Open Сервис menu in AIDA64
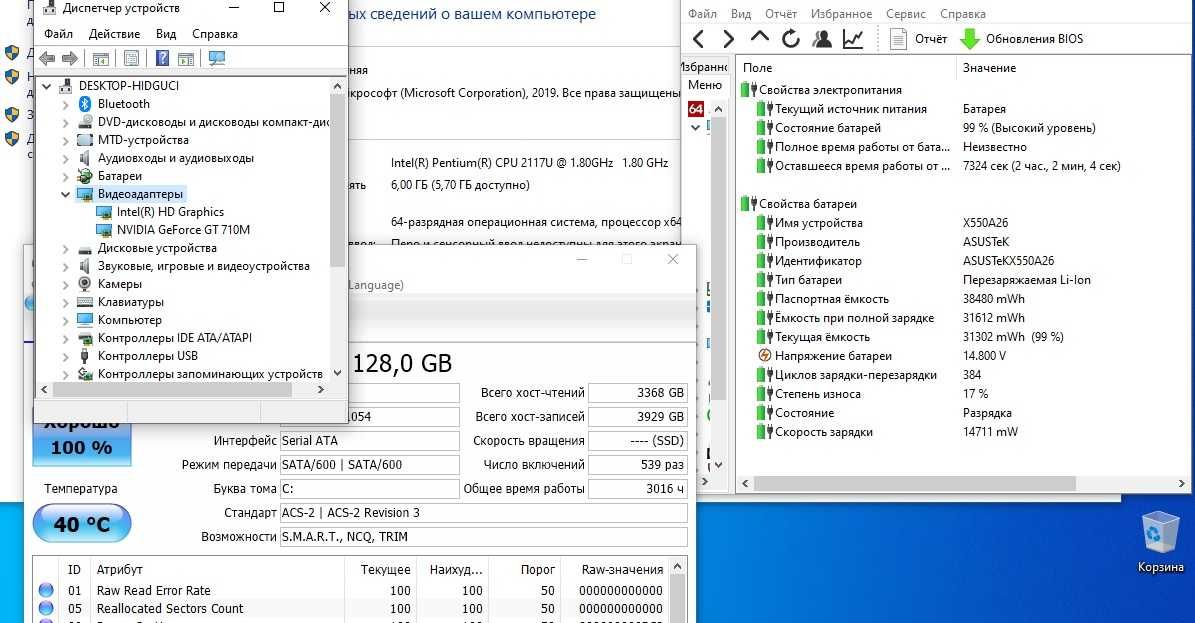The width and height of the screenshot is (1195, 623). click(906, 14)
